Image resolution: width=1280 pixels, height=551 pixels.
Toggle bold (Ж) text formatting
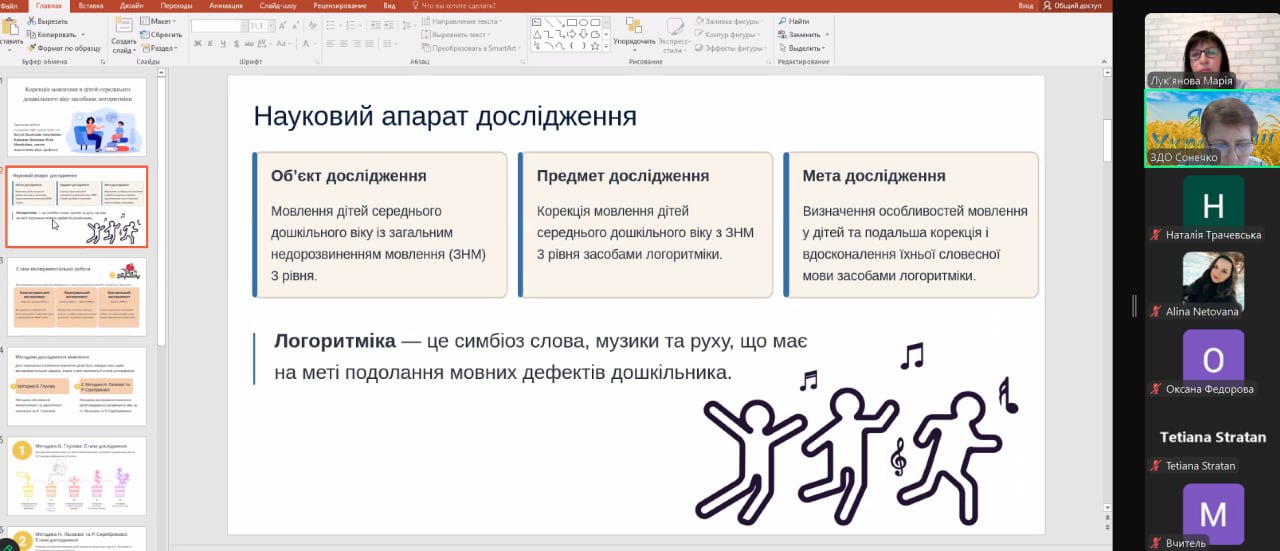197,43
